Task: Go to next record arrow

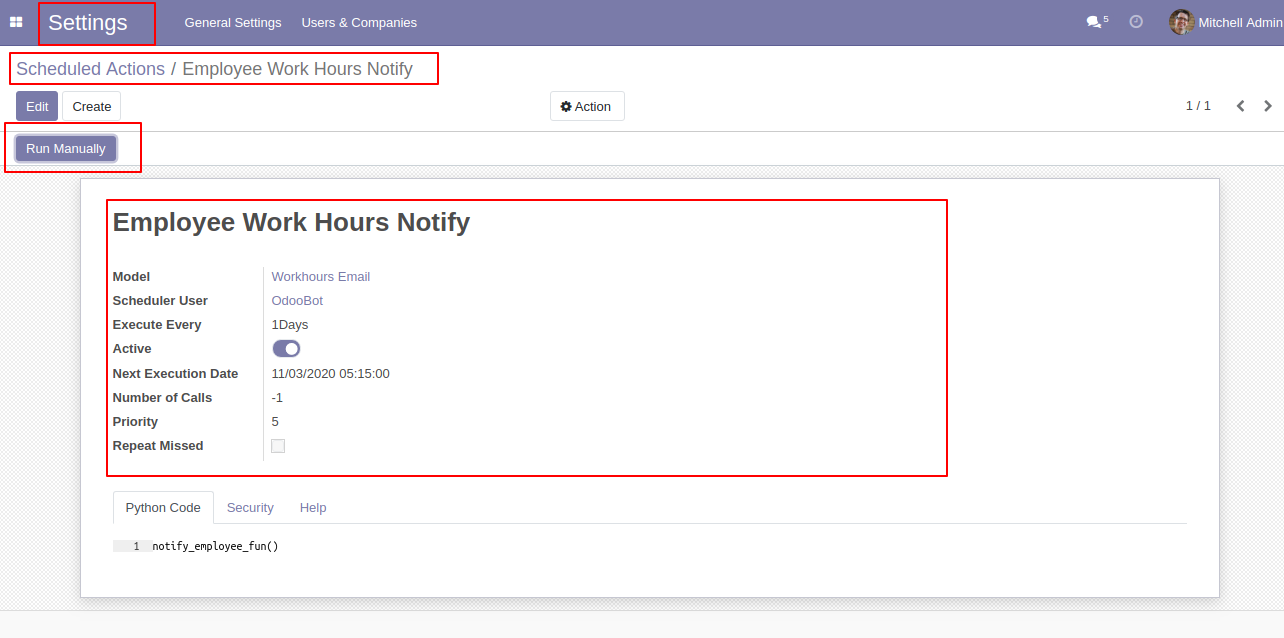Action: click(1268, 106)
